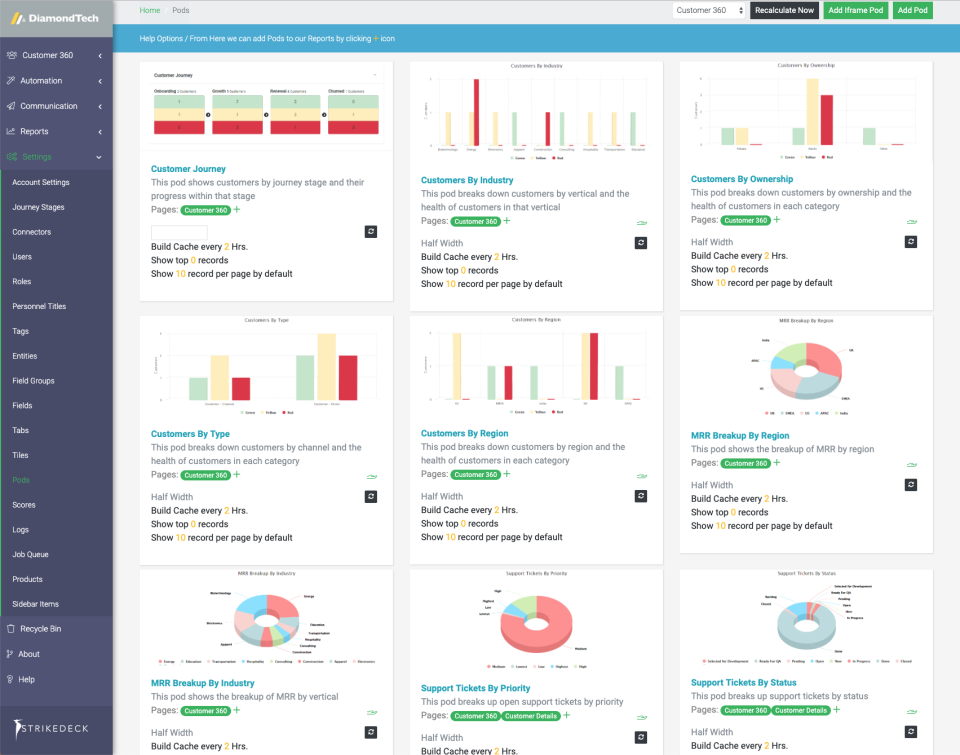Refresh cache for MRR Breakup By Region pod
The width and height of the screenshot is (960, 755).
(x=911, y=484)
